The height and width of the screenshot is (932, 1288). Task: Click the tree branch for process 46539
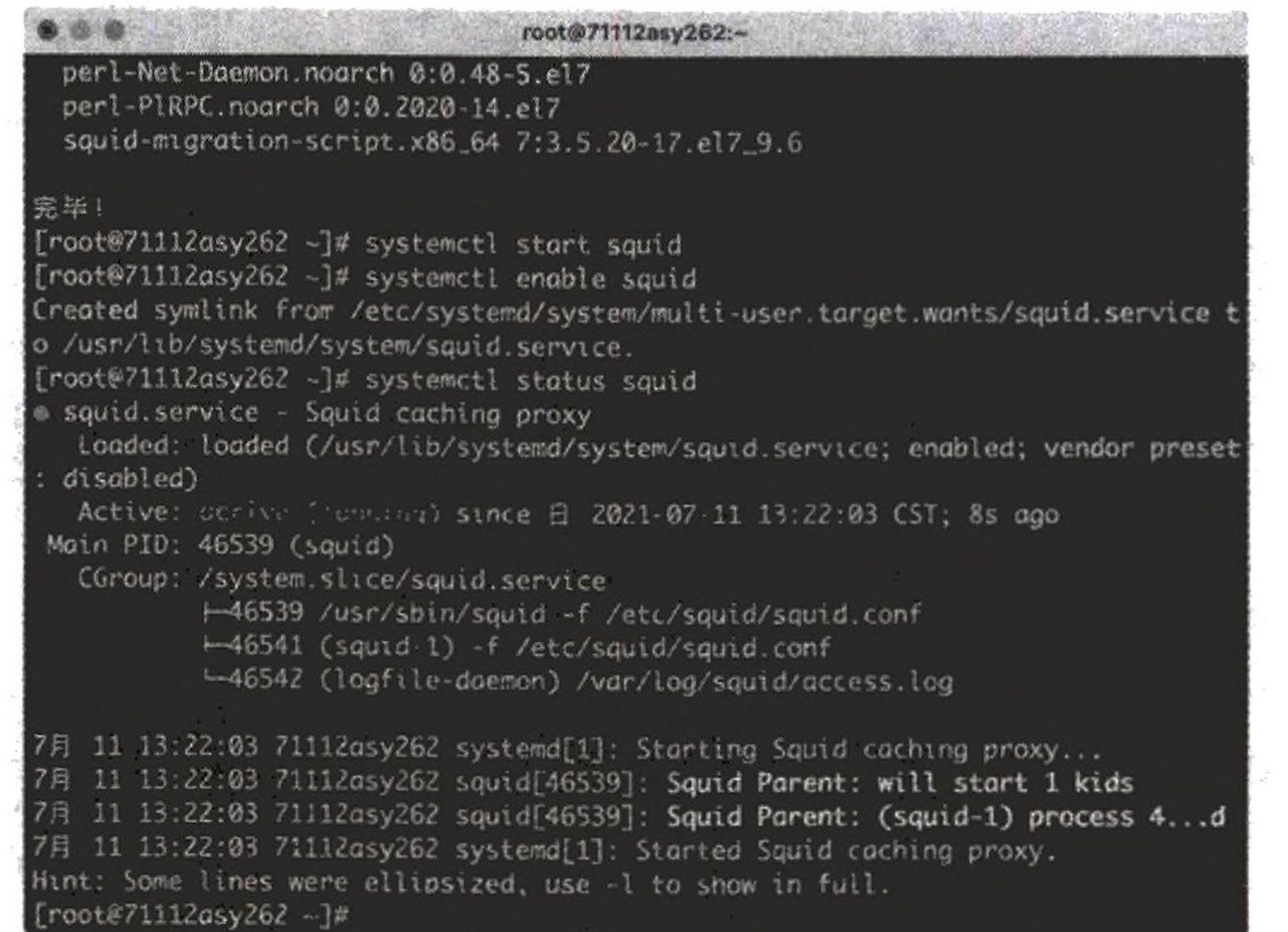(x=217, y=612)
